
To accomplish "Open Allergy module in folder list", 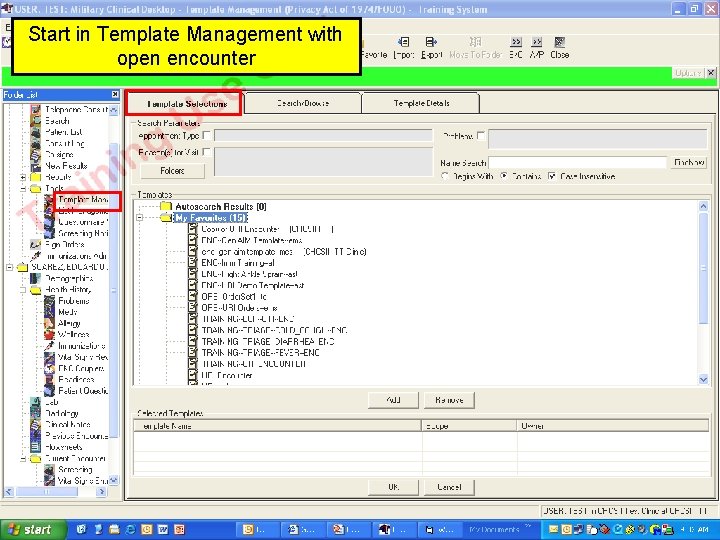I will [69, 324].
